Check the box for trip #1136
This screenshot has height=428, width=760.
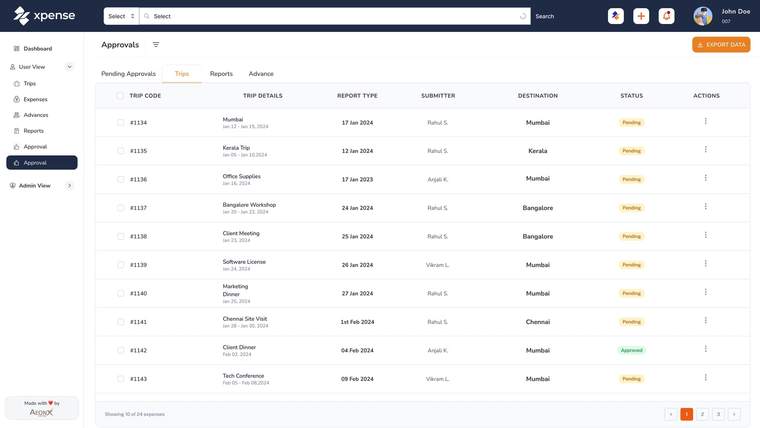[x=120, y=179]
